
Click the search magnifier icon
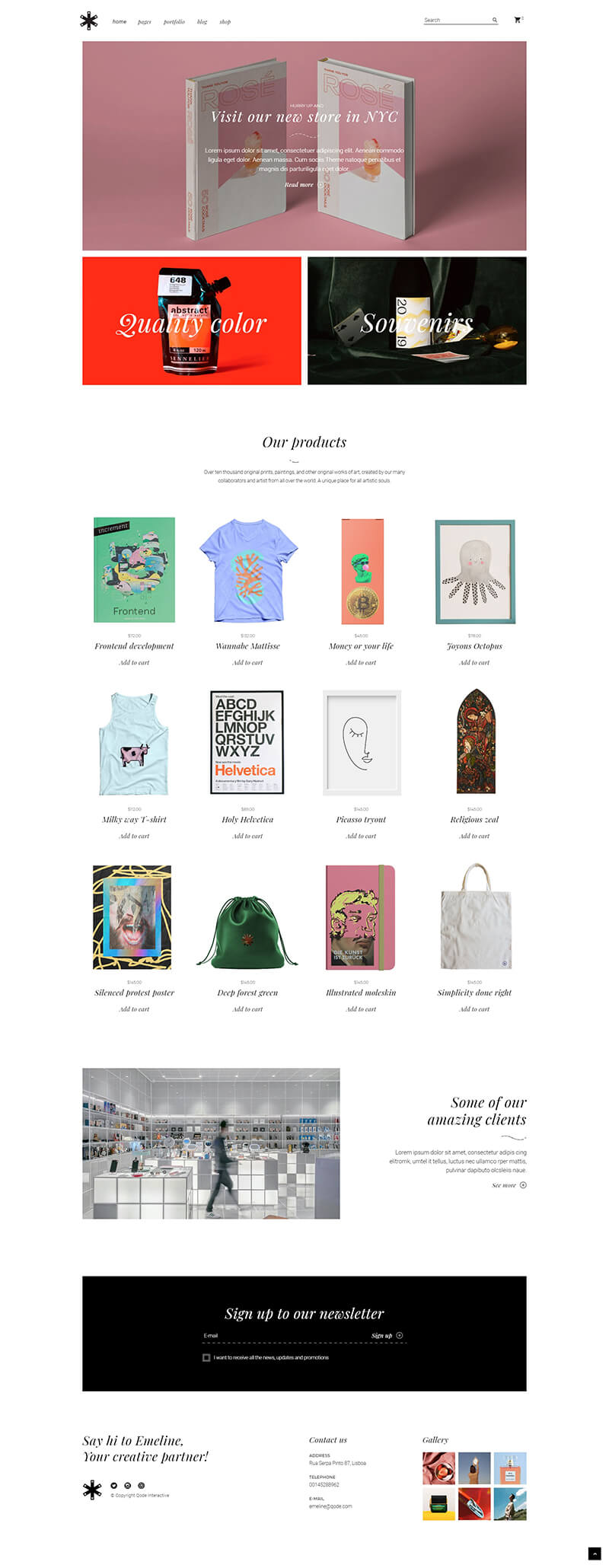[494, 21]
